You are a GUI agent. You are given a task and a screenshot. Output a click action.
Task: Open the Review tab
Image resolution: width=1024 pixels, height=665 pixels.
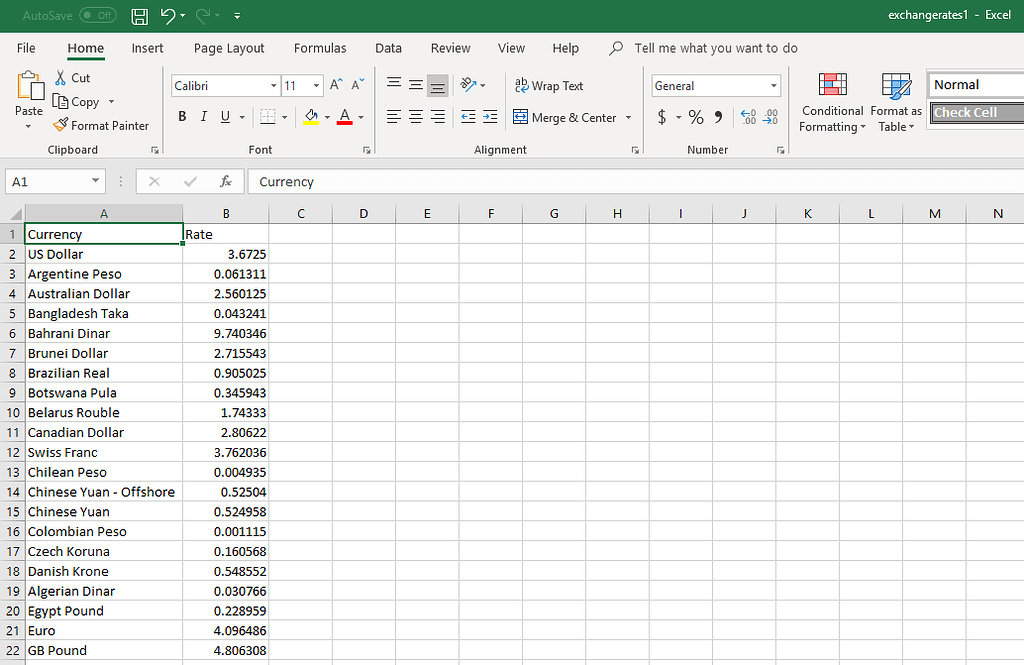coord(450,48)
